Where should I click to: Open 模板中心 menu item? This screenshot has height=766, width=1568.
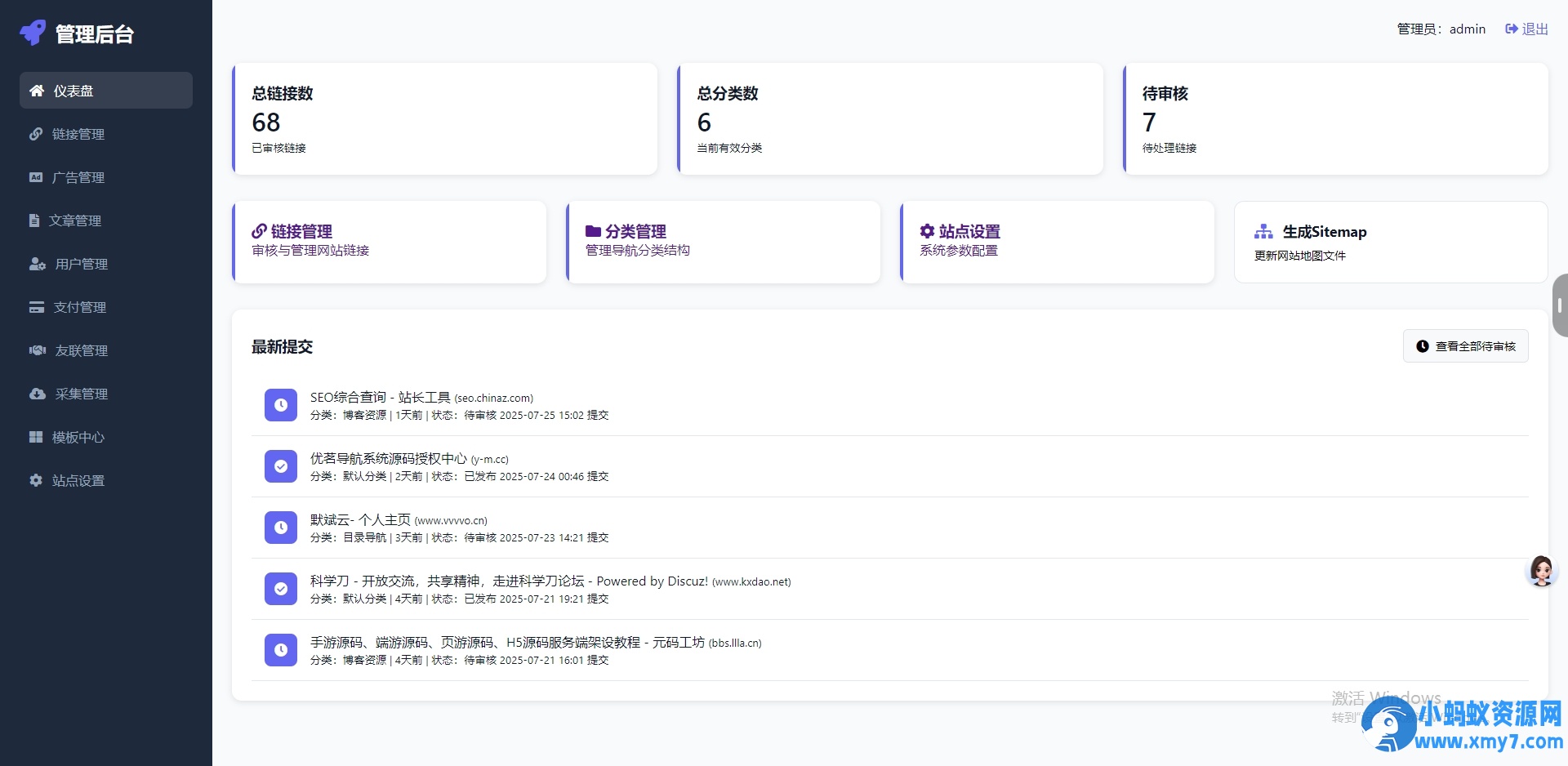tap(106, 437)
